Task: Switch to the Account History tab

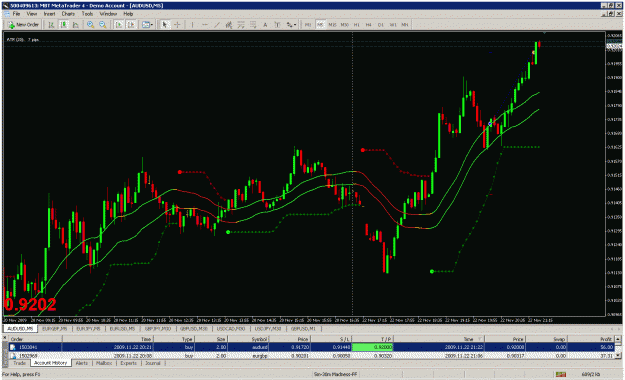Action: click(50, 363)
